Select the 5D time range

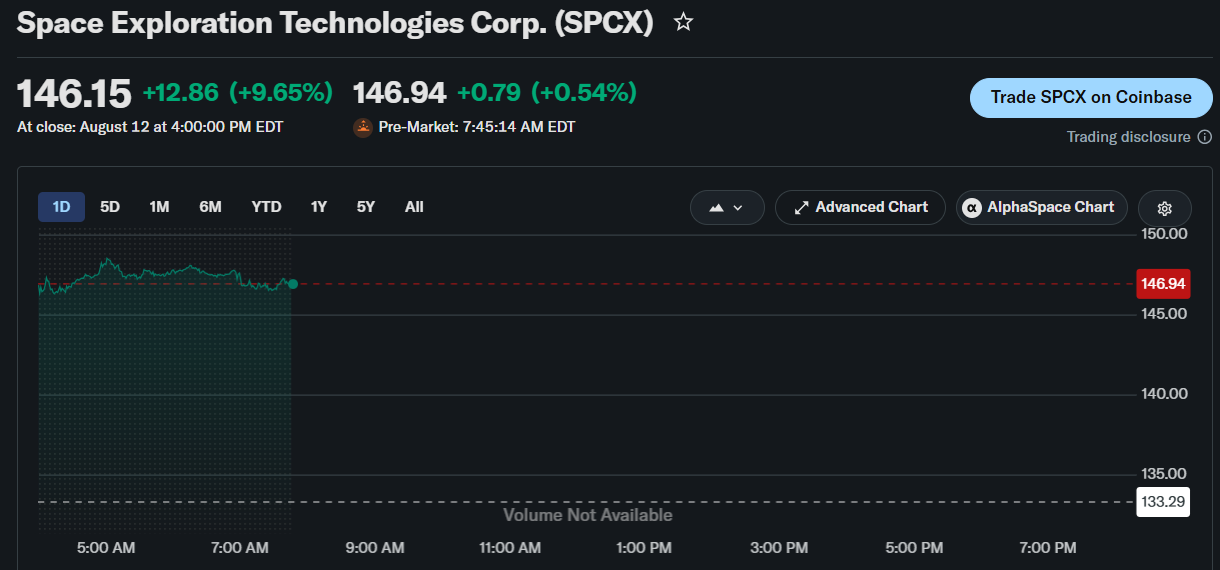pos(110,207)
